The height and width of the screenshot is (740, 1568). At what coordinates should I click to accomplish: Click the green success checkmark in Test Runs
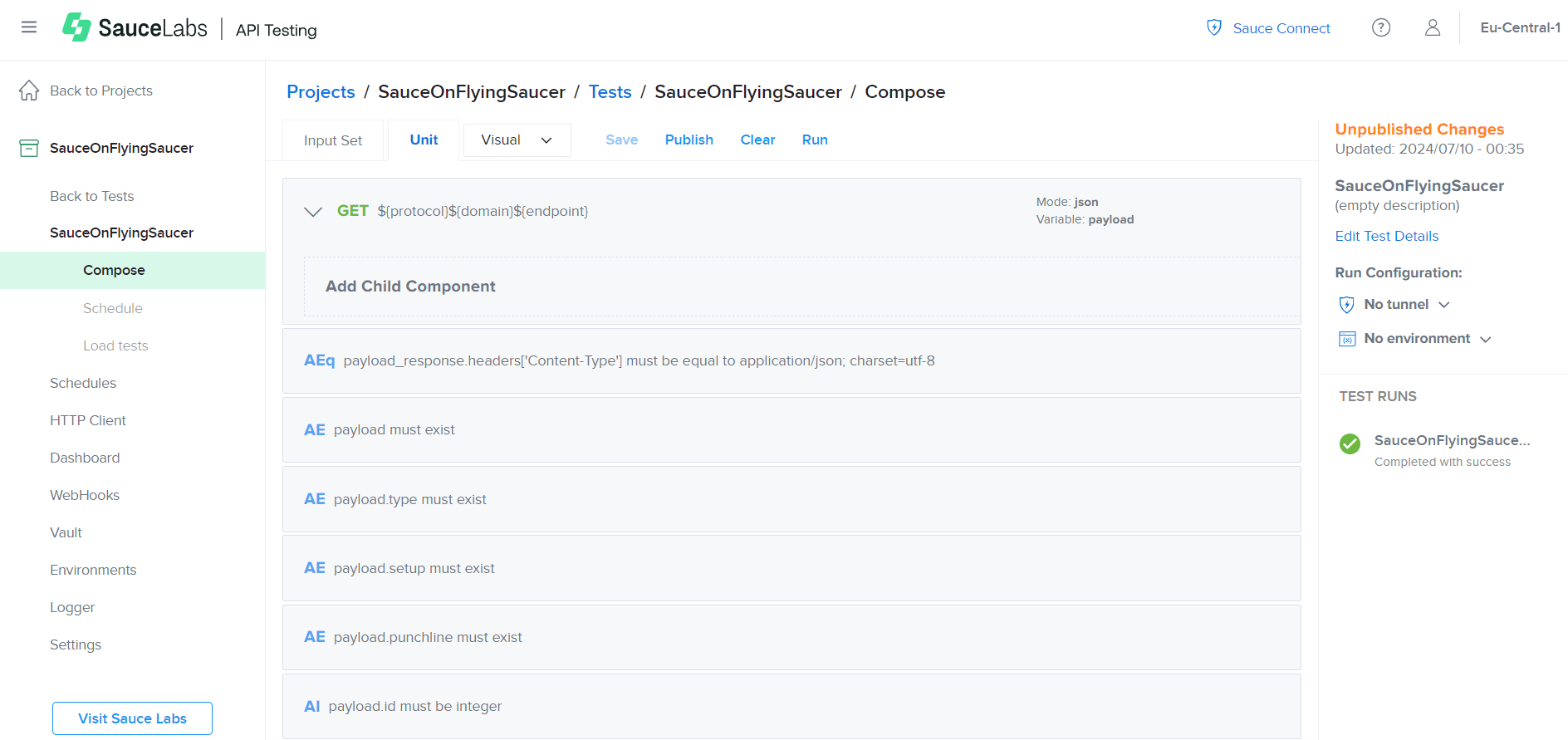pyautogui.click(x=1350, y=444)
